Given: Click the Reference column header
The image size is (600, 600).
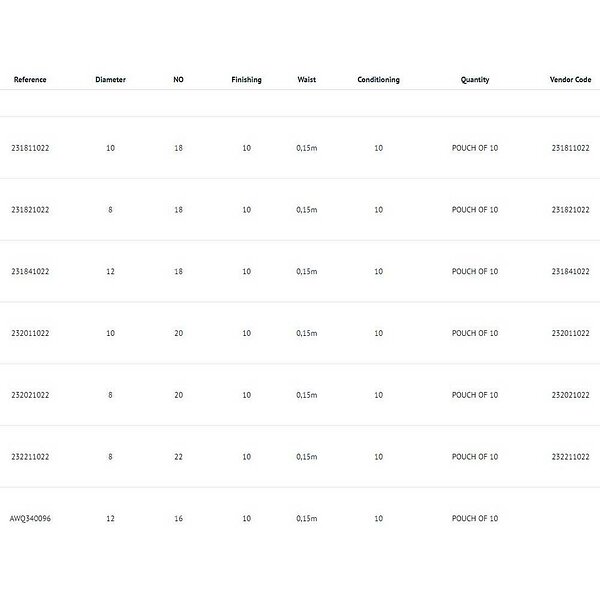Looking at the screenshot, I should pos(30,80).
